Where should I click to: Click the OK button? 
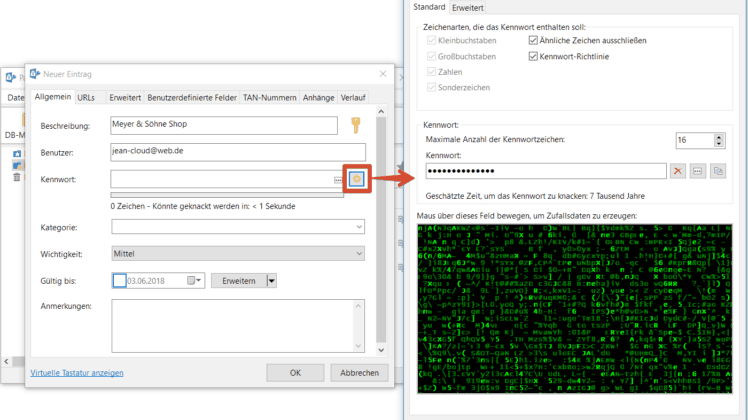click(x=295, y=373)
